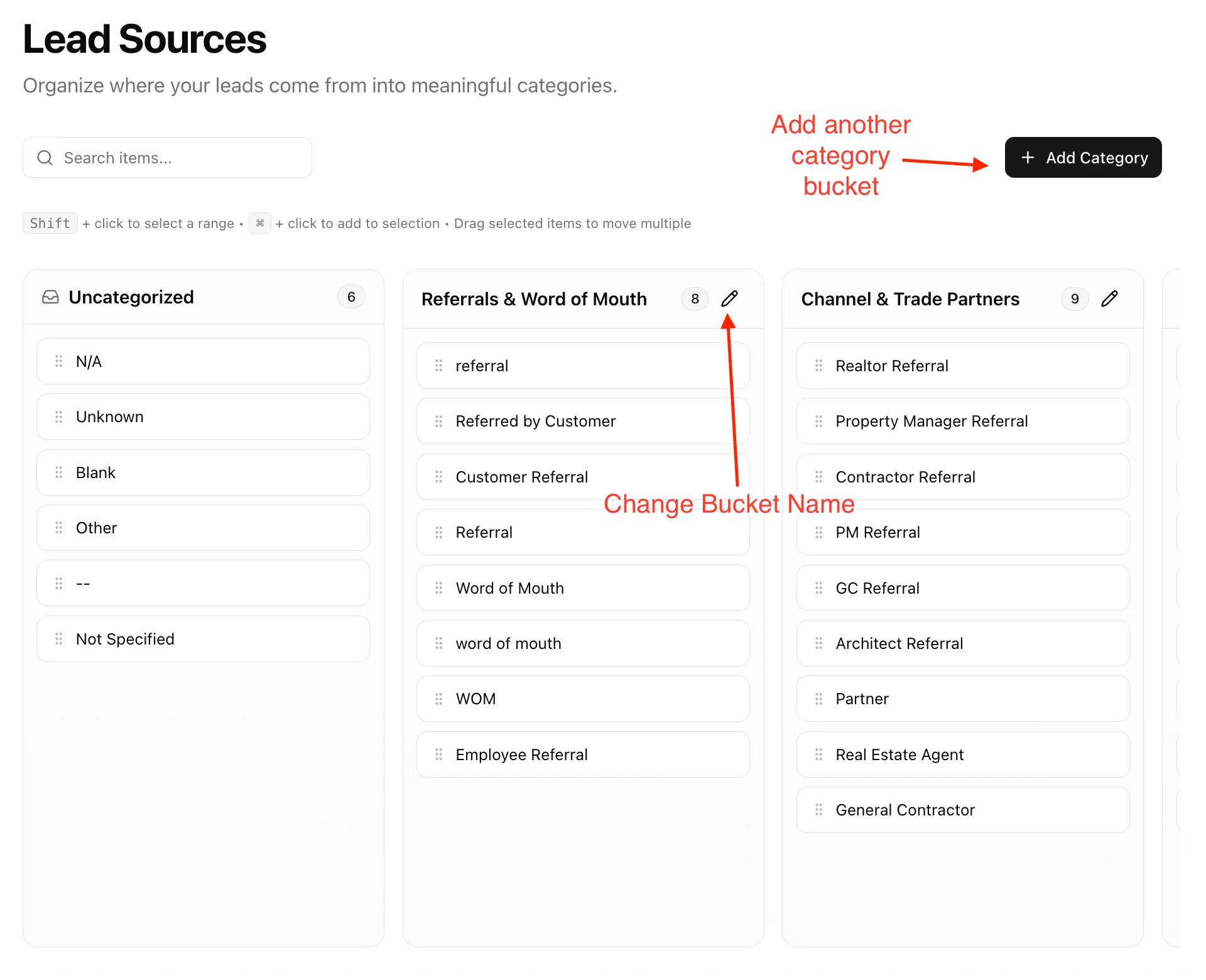Select the Unknown item
This screenshot has height=980, width=1206.
coord(203,416)
